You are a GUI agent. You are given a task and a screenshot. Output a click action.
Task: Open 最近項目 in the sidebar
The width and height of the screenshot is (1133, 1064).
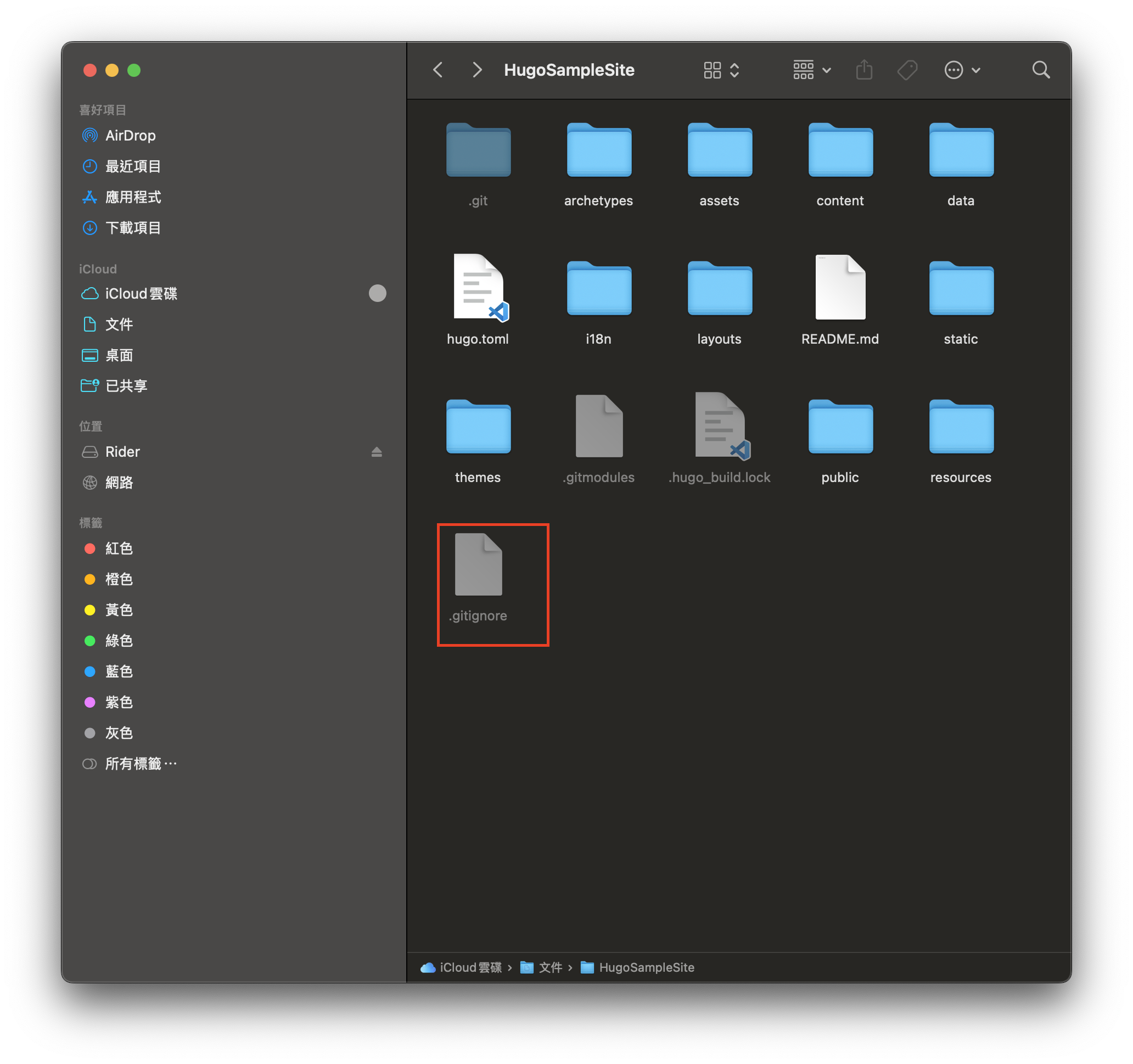click(234, 166)
